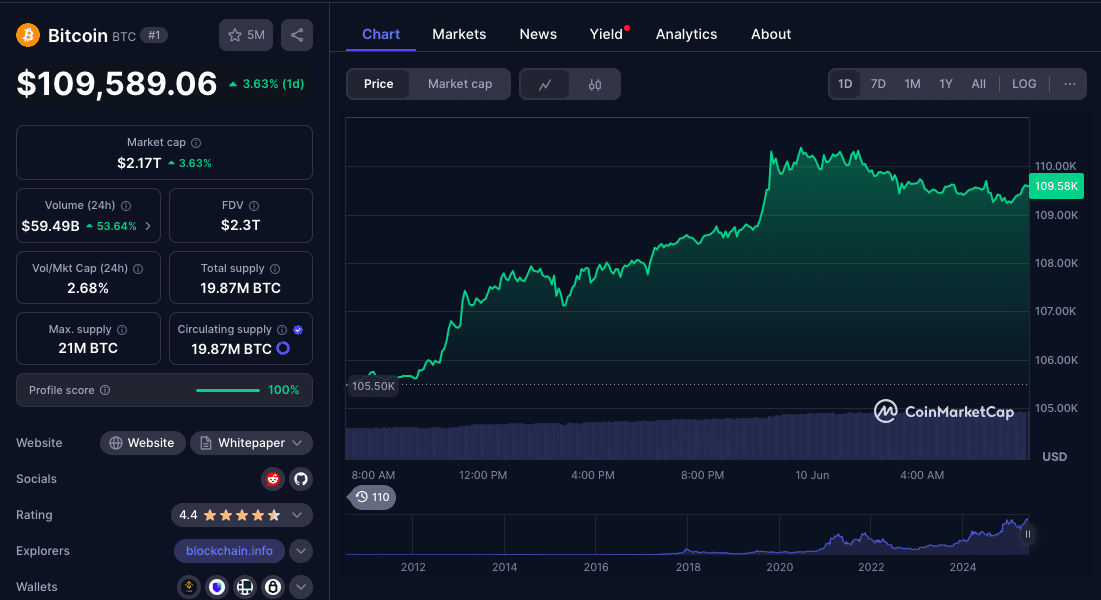Open the Analytics tab
This screenshot has width=1101, height=600.
686,34
